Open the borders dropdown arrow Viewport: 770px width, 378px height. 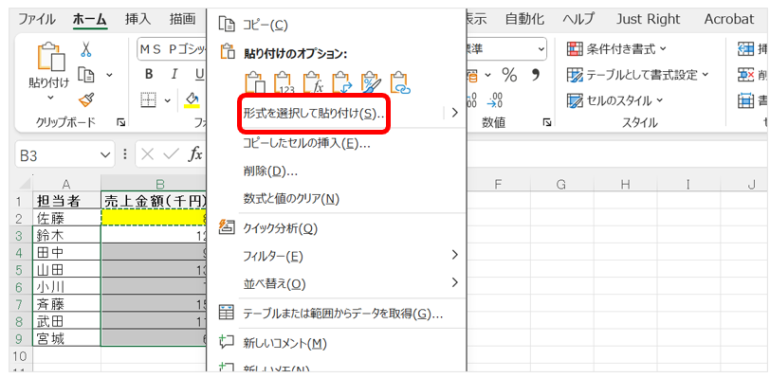pos(167,100)
